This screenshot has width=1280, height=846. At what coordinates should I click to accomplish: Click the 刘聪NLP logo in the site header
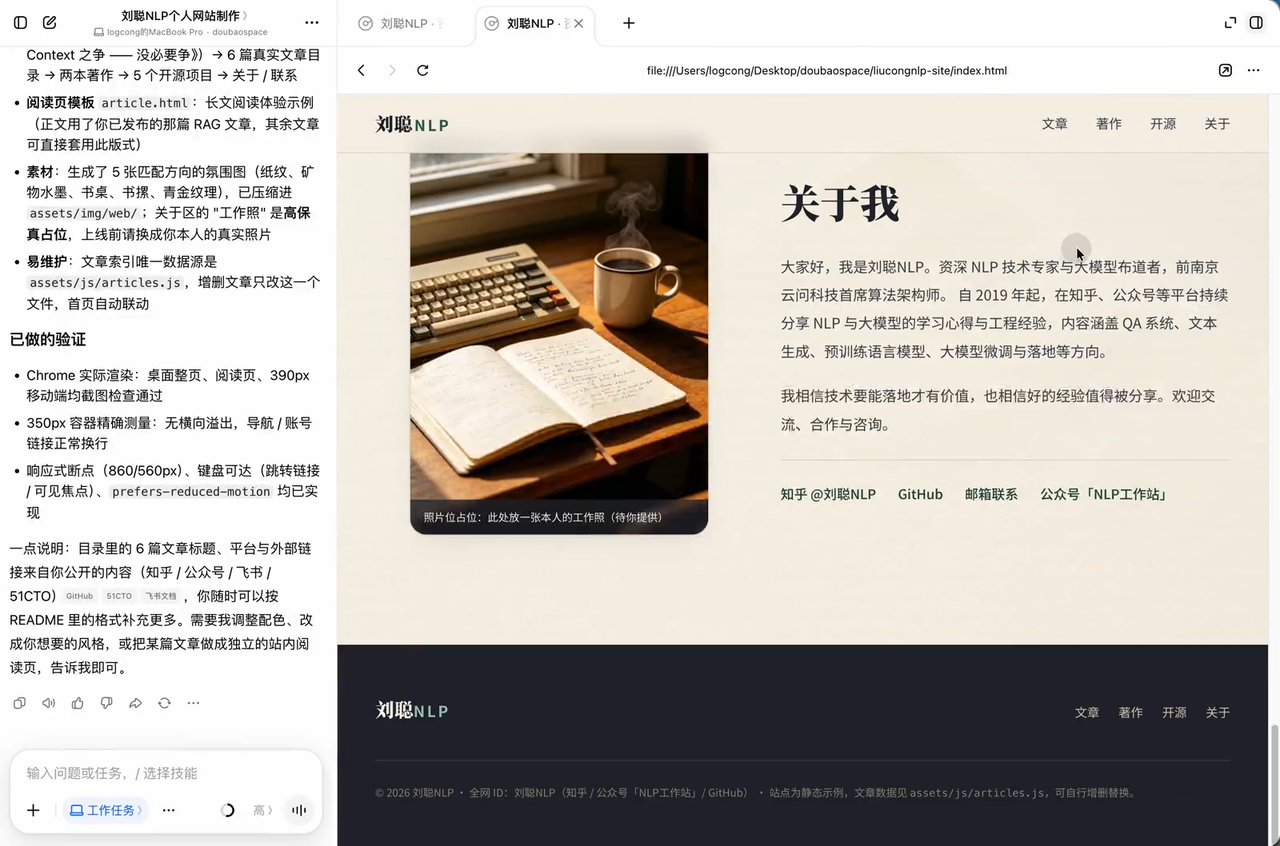click(x=412, y=124)
